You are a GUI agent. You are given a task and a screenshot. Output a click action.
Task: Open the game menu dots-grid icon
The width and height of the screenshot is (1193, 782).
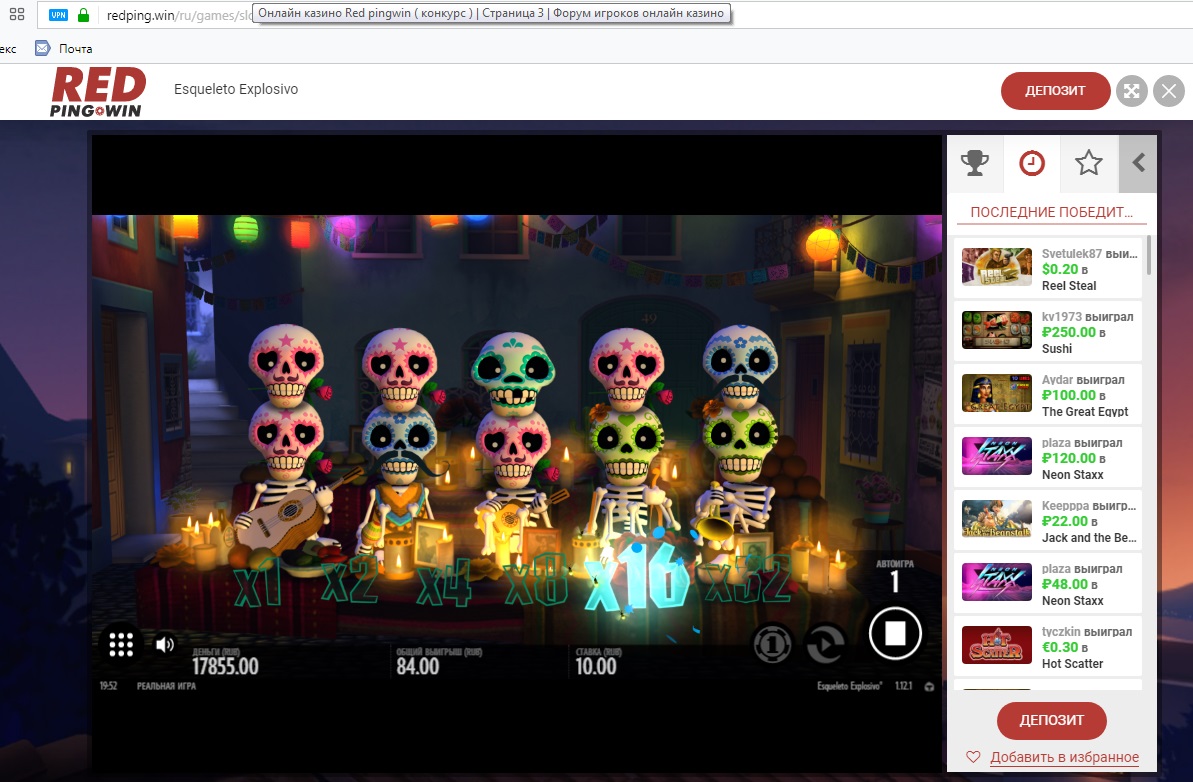pos(121,644)
